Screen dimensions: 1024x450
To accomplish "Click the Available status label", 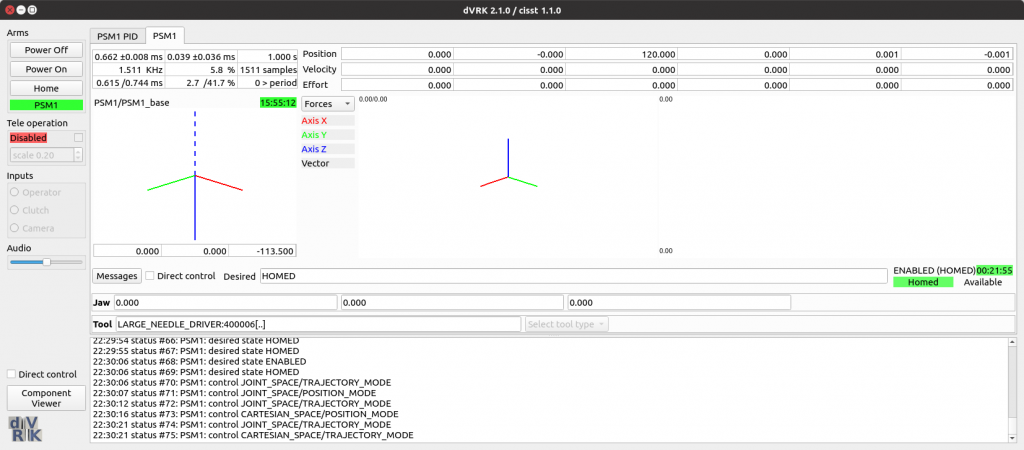I will click(x=983, y=282).
